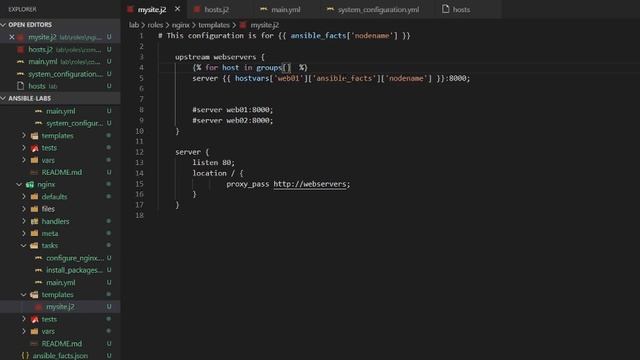Open hosts lab file in Open Editors

[x=60, y=86]
